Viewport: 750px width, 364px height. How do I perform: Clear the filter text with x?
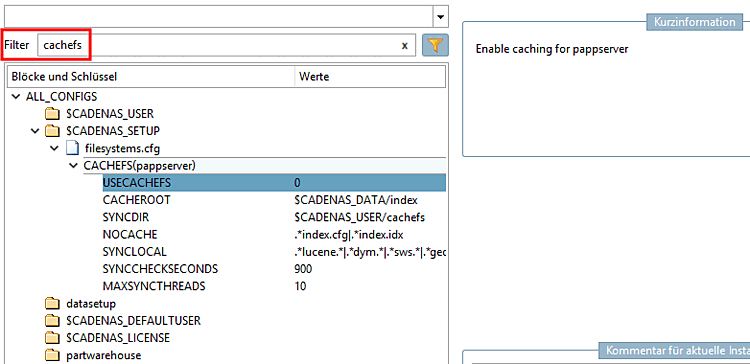pos(405,45)
